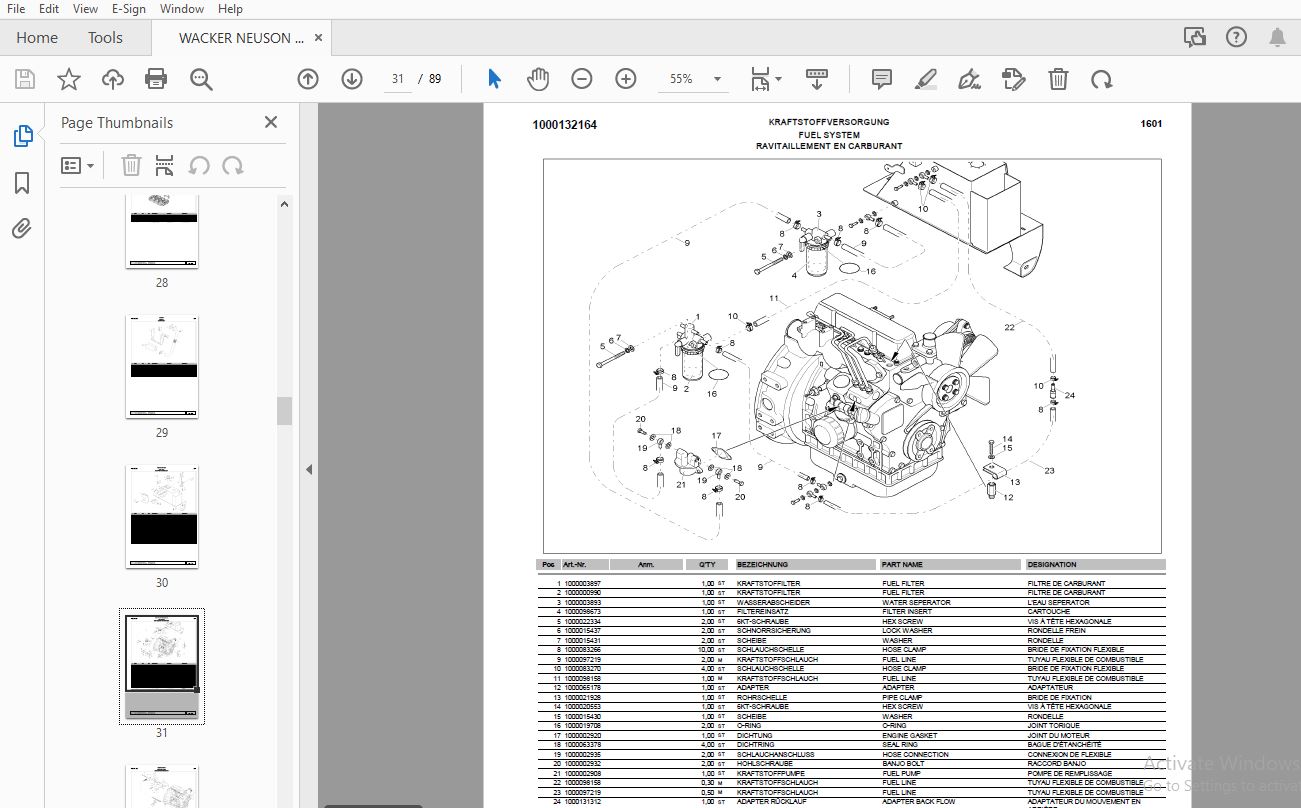Open the notifications bell
1301x808 pixels.
[1277, 38]
